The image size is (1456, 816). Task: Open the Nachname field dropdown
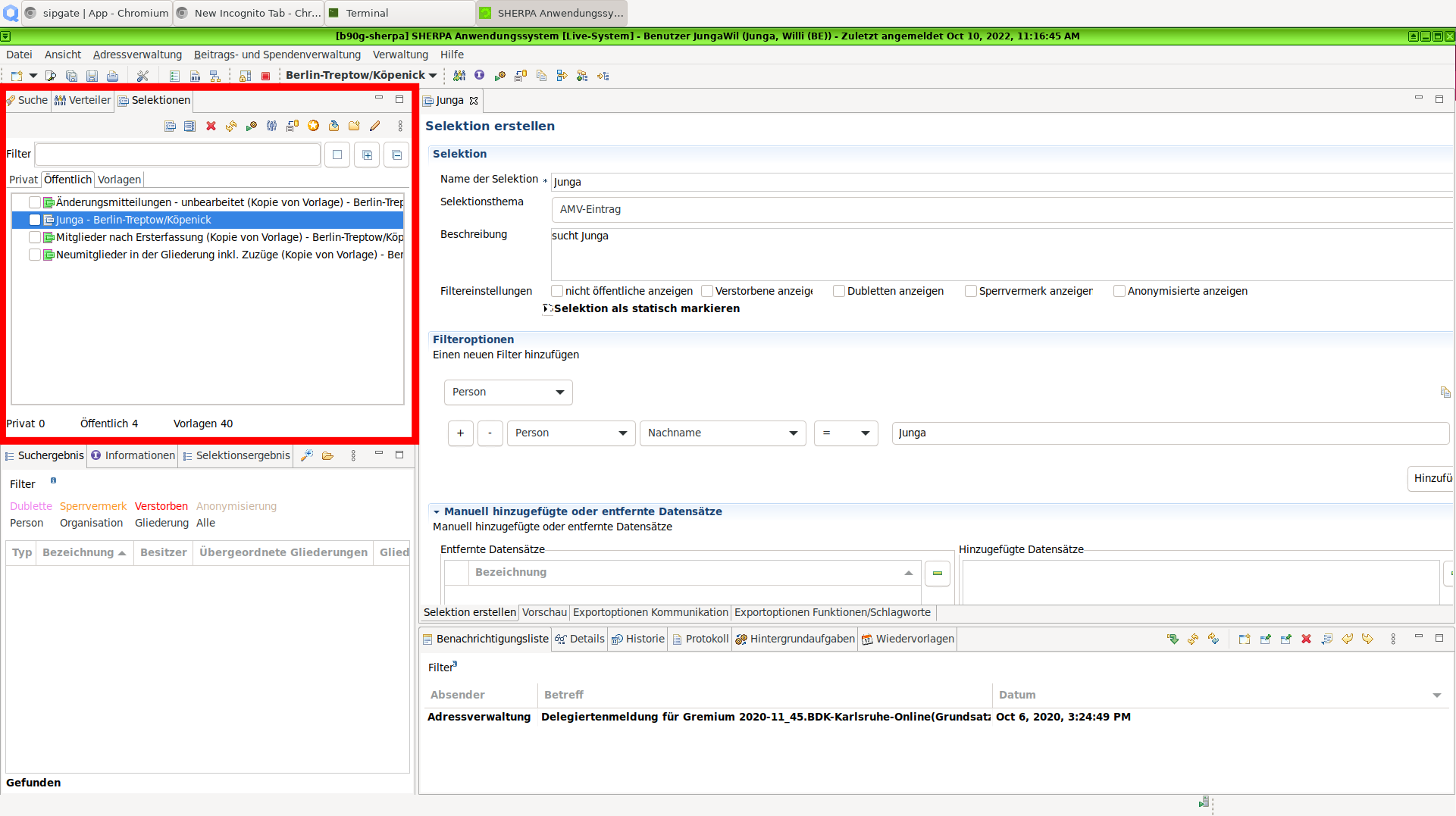point(722,433)
